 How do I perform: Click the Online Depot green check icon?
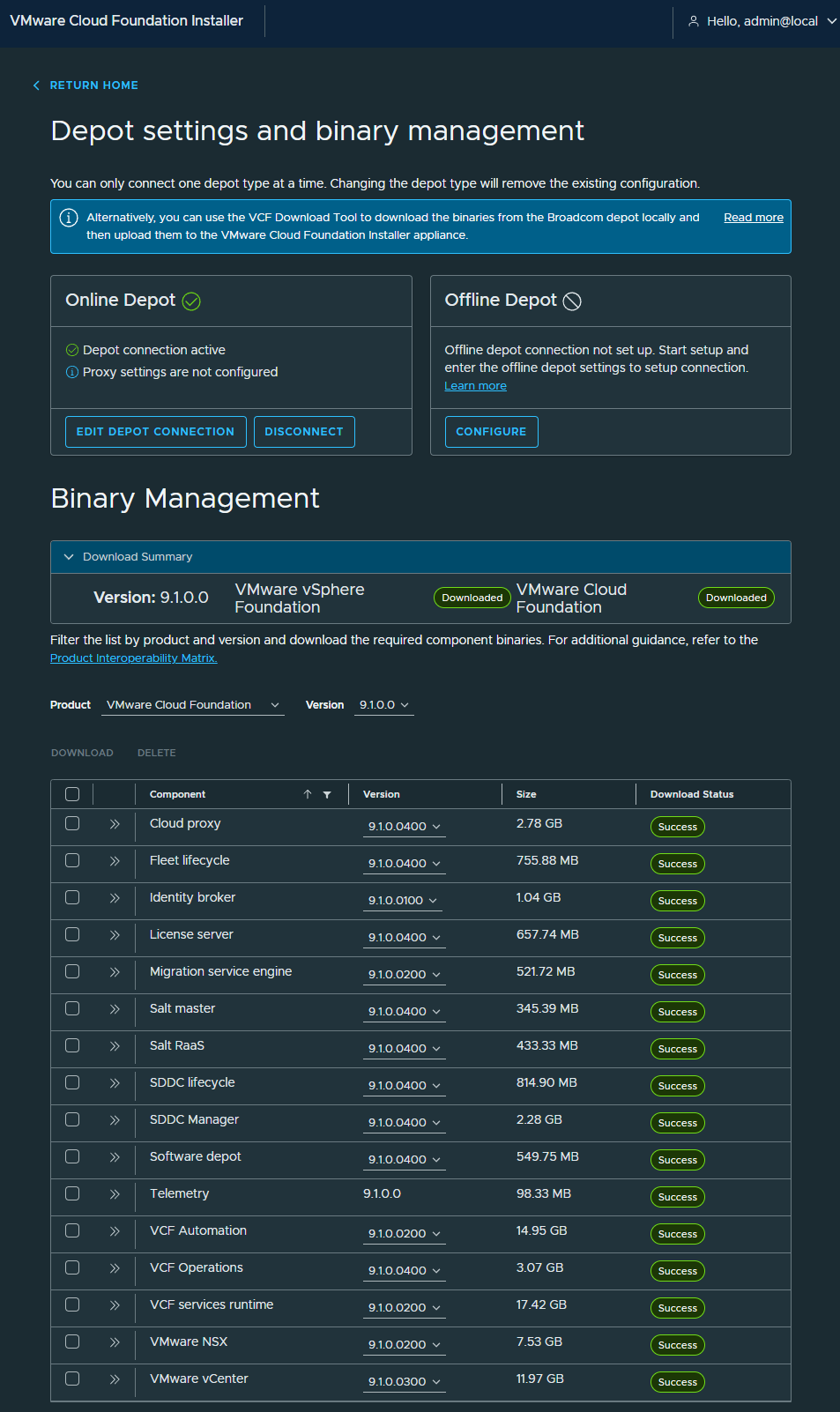191,301
